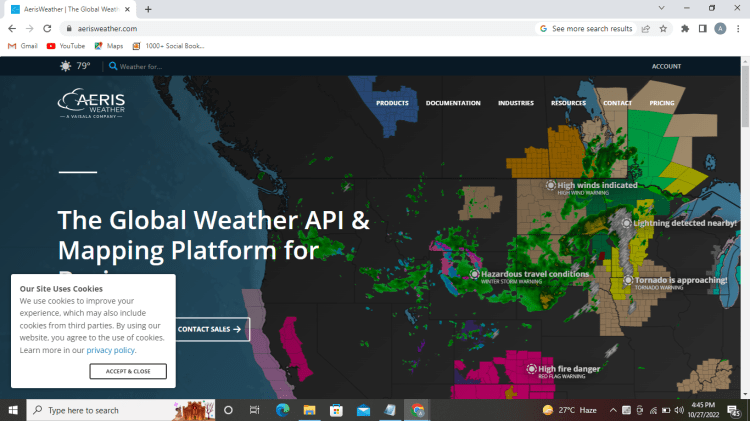
Task: Click the Chrome back arrow
Action: coord(12,29)
